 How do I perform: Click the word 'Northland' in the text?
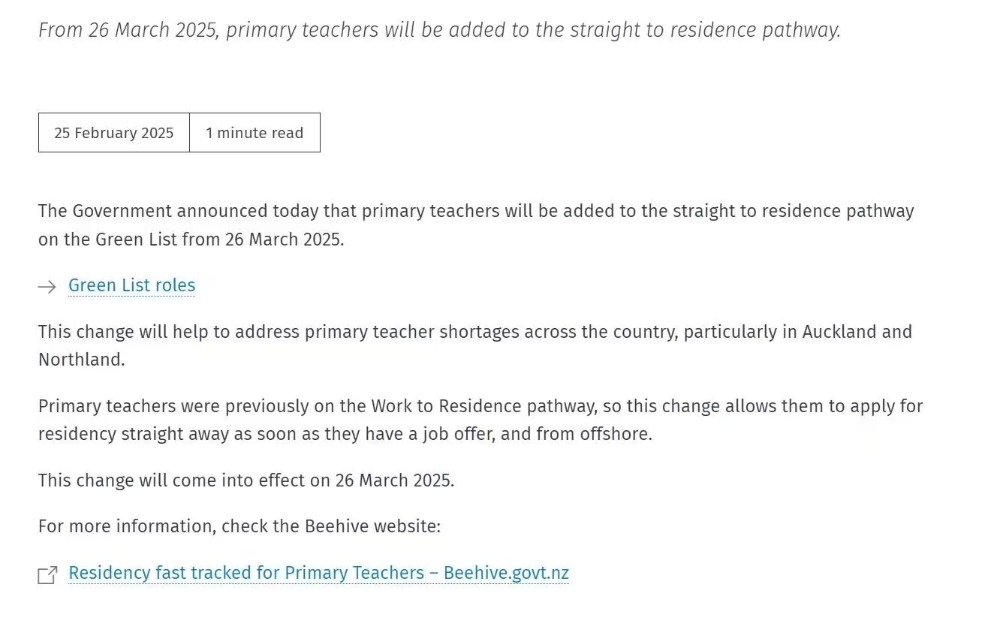[x=80, y=360]
